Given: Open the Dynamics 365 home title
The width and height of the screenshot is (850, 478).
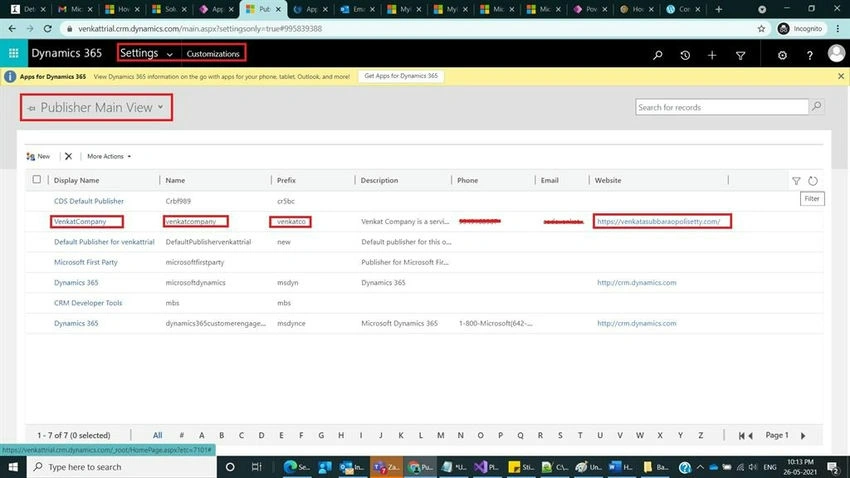Looking at the screenshot, I should point(67,53).
